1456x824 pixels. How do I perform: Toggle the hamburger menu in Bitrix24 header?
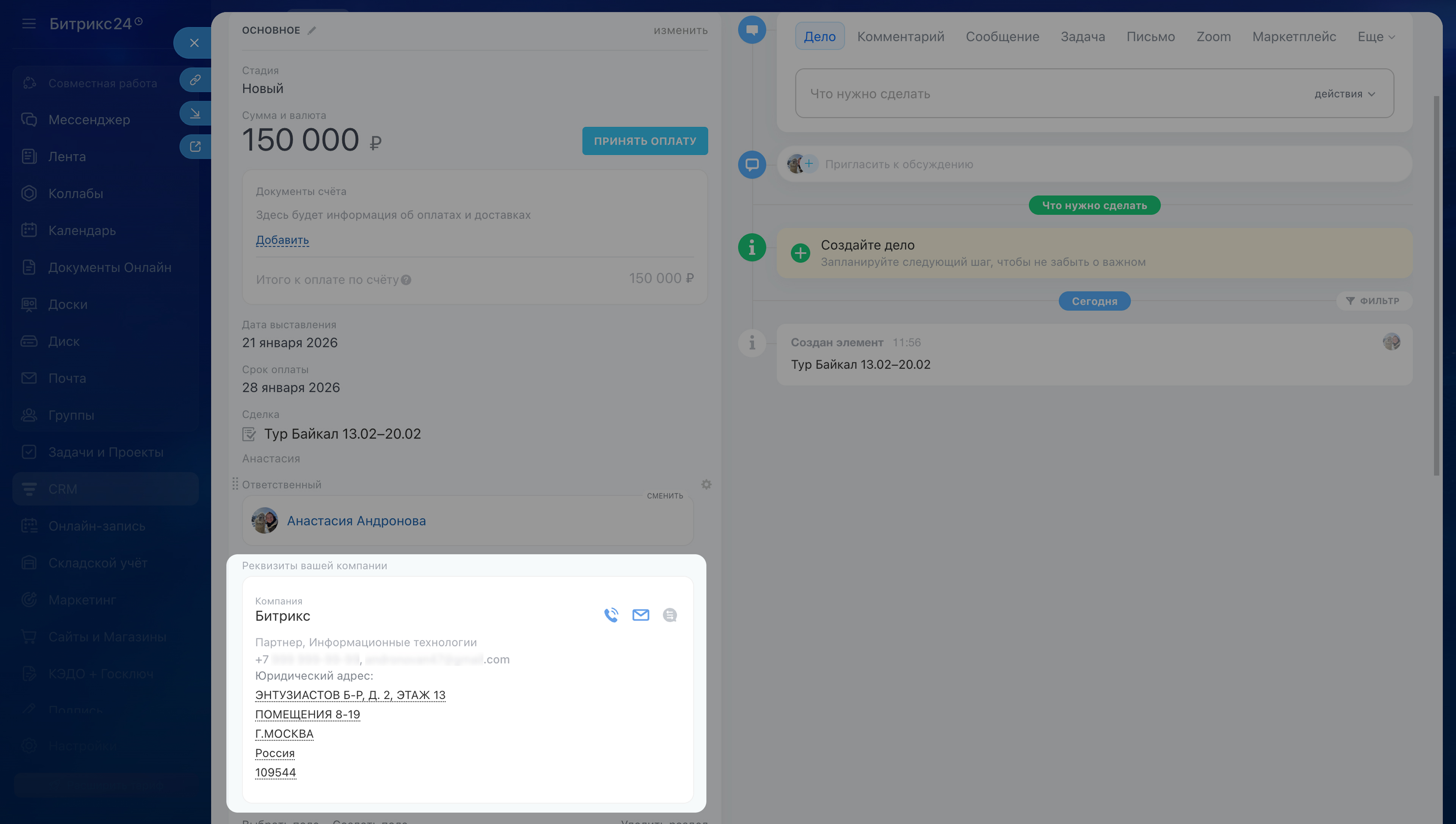[29, 24]
